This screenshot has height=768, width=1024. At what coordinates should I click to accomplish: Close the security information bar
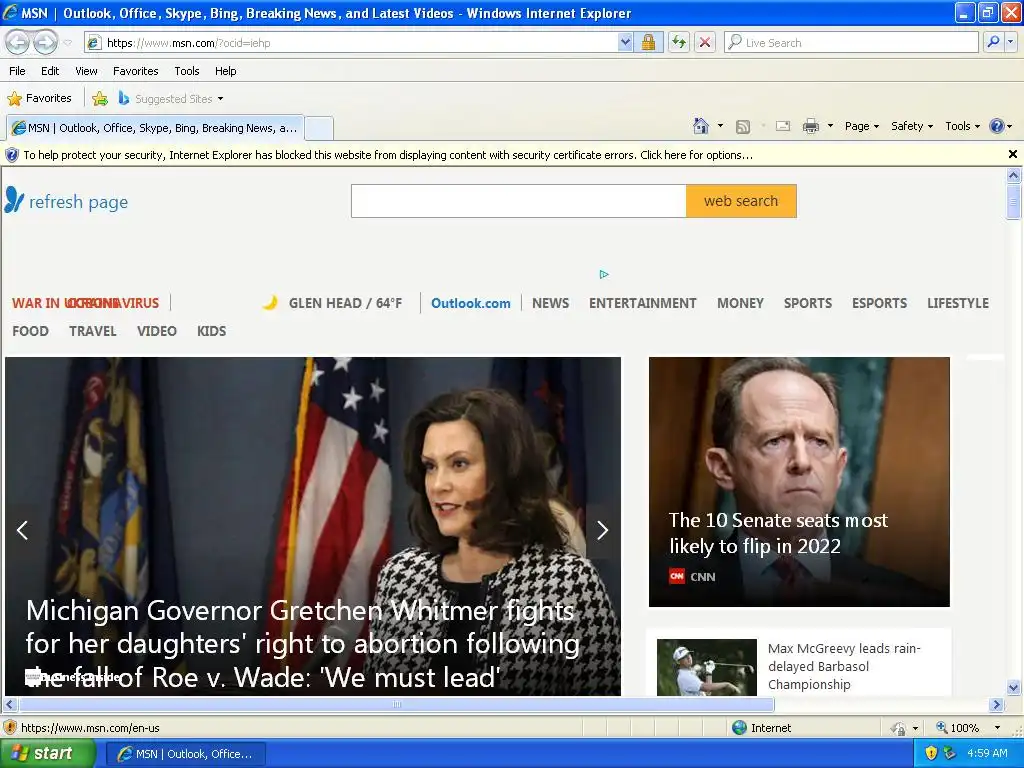(x=1013, y=154)
